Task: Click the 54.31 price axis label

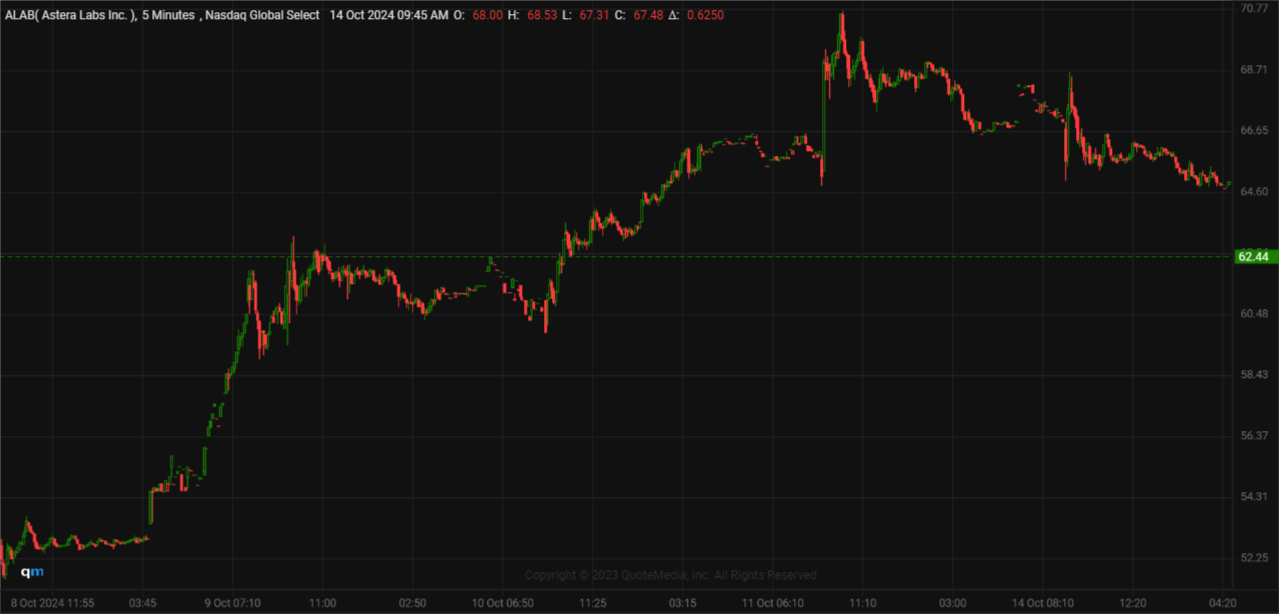Action: click(1254, 497)
